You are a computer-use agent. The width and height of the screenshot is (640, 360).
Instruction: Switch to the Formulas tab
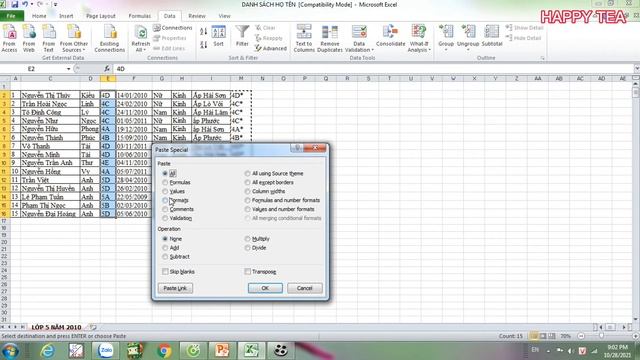(140, 16)
